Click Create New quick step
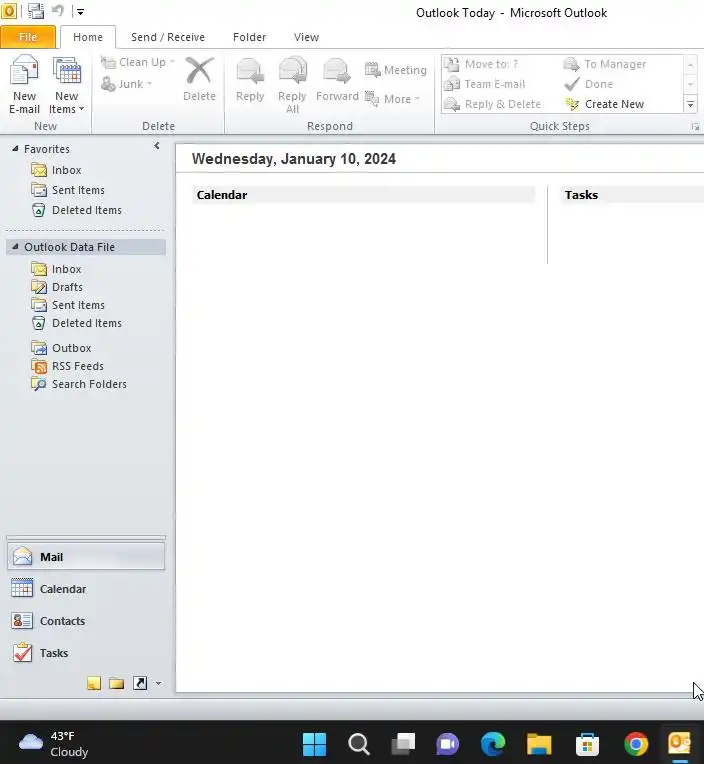Screen dimensions: 704x764 click(x=605, y=104)
